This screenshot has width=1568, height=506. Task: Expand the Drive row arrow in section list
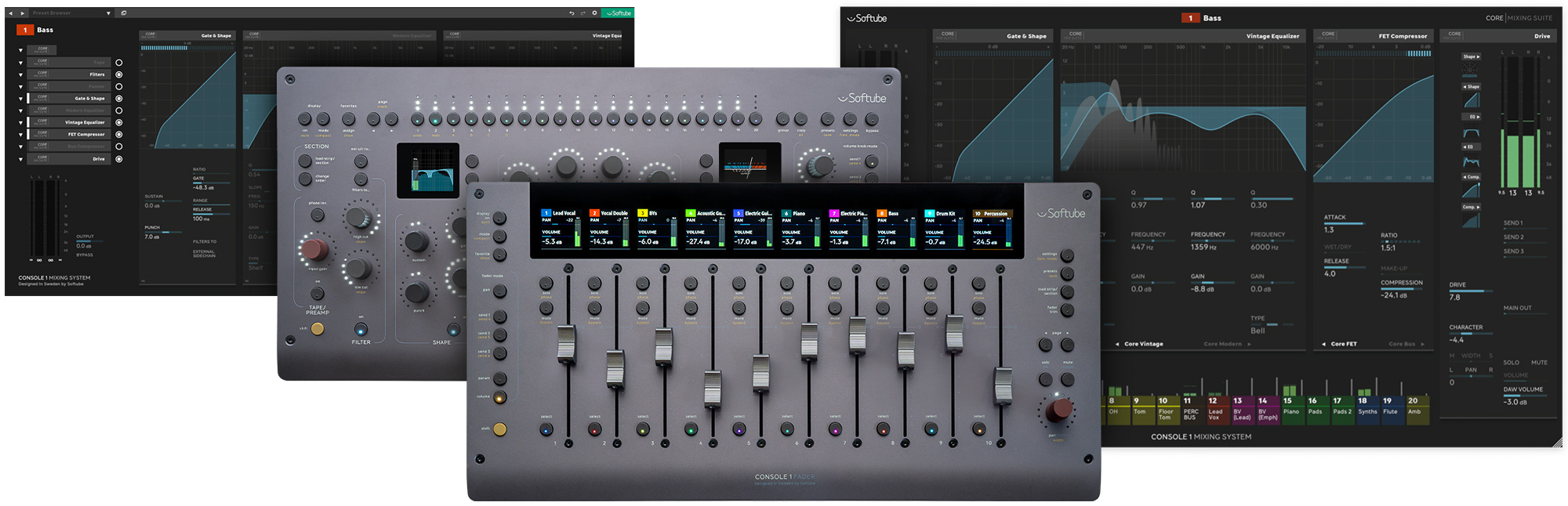20,159
